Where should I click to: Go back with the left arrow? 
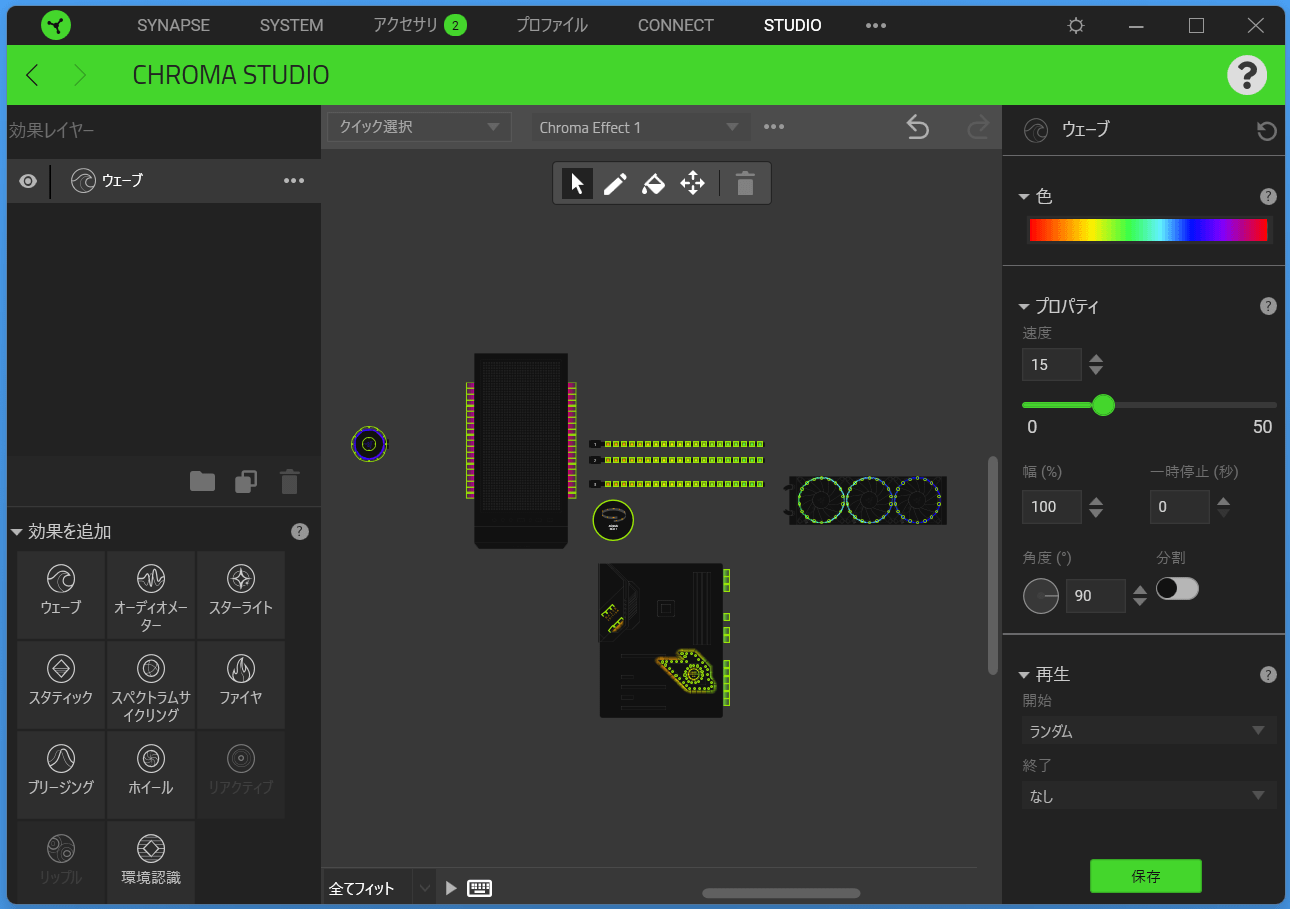point(32,75)
